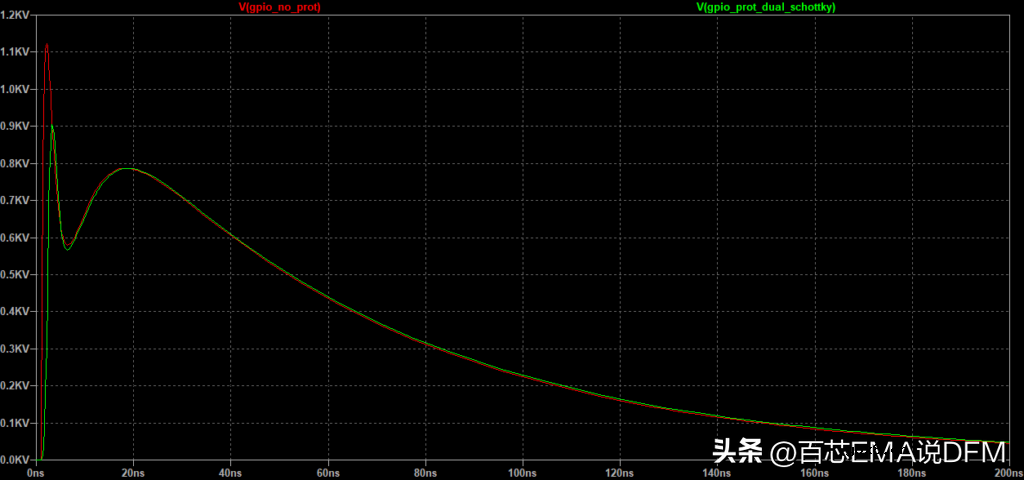Image resolution: width=1024 pixels, height=480 pixels.
Task: Click the 200ns label at the end of the time axis
Action: (1008, 472)
